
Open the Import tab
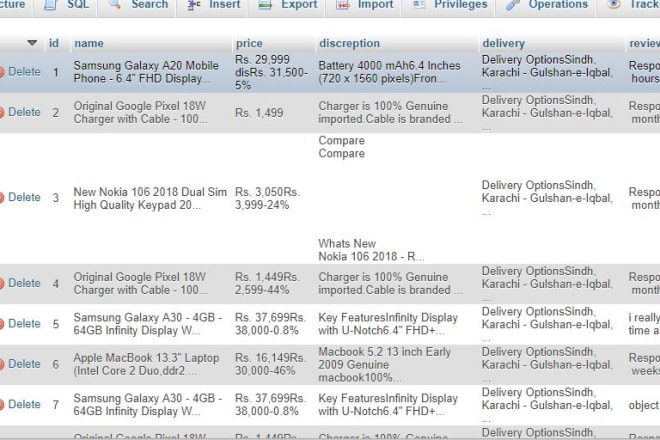pos(363,5)
